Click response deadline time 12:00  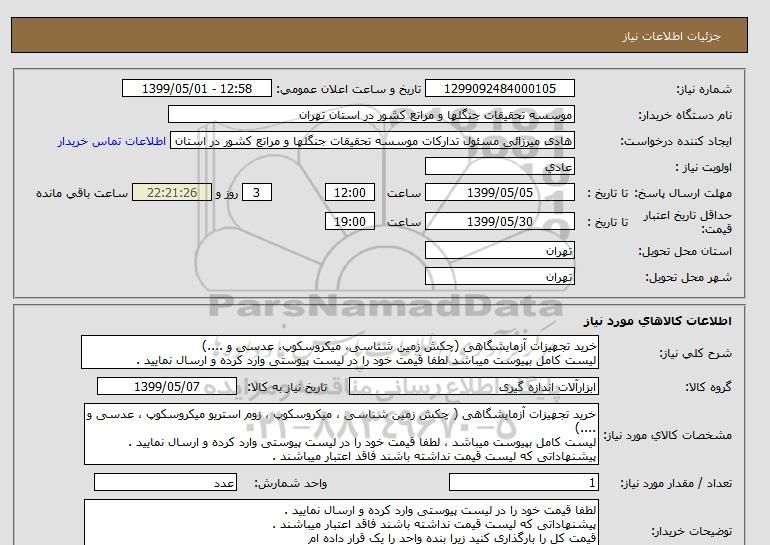click(x=350, y=192)
